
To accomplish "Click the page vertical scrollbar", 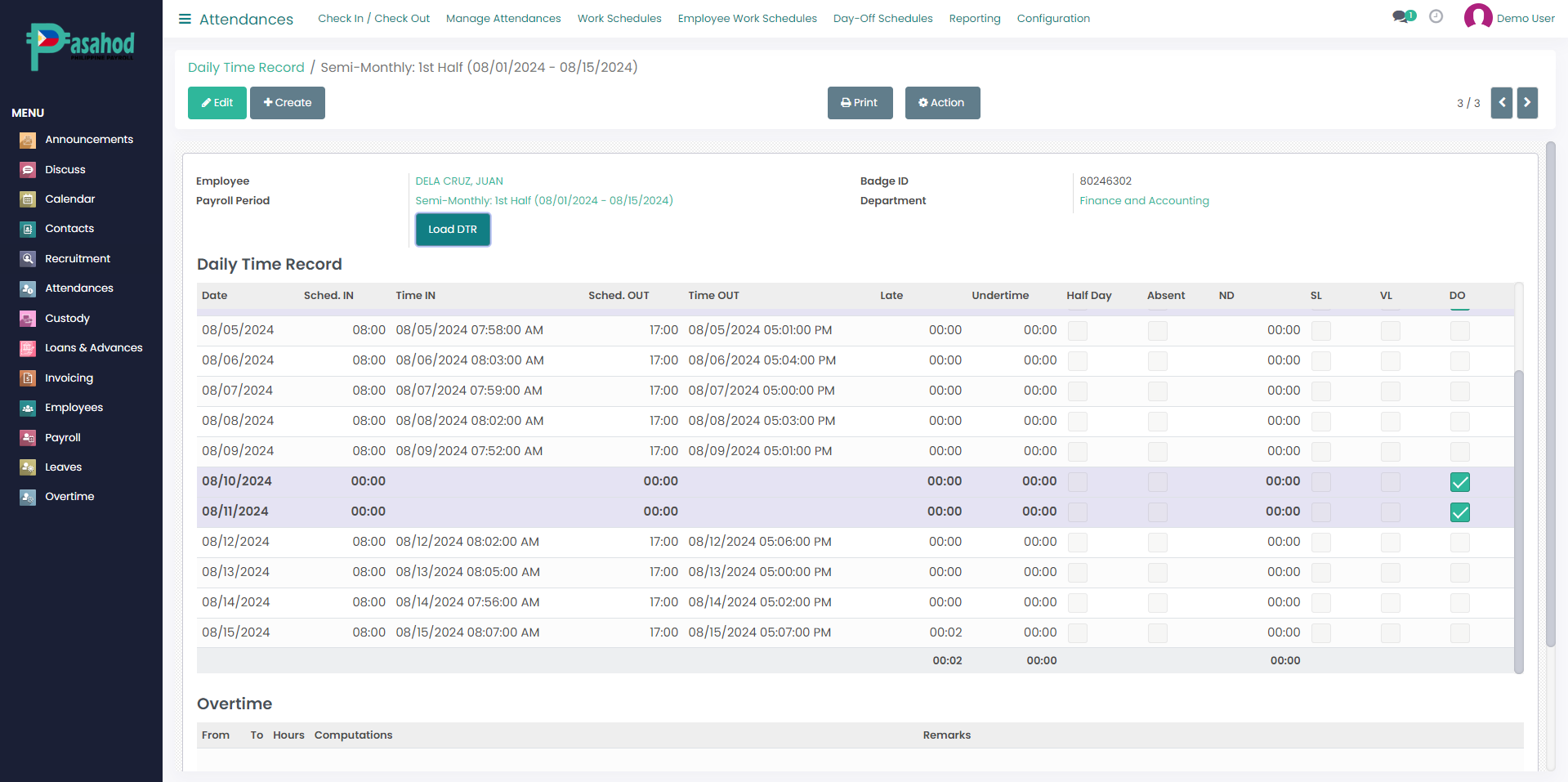I will (1550, 392).
